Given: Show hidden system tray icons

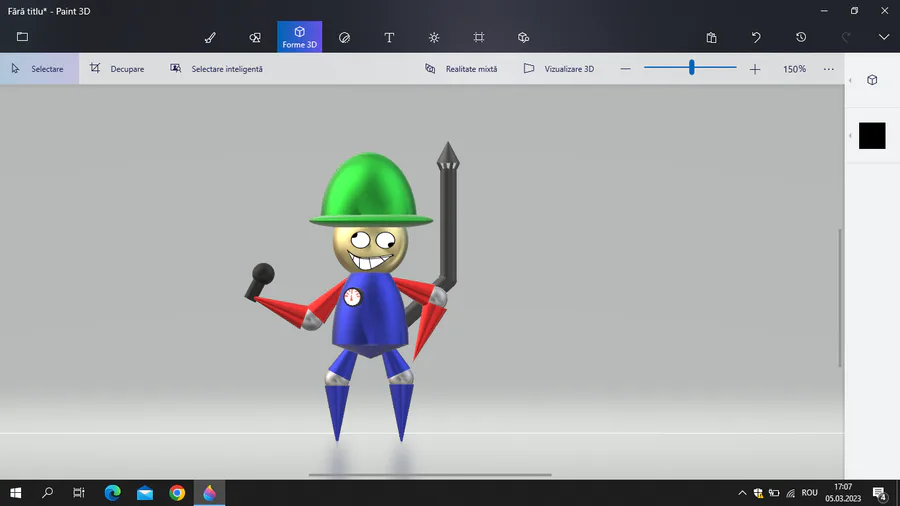Looking at the screenshot, I should click(742, 493).
